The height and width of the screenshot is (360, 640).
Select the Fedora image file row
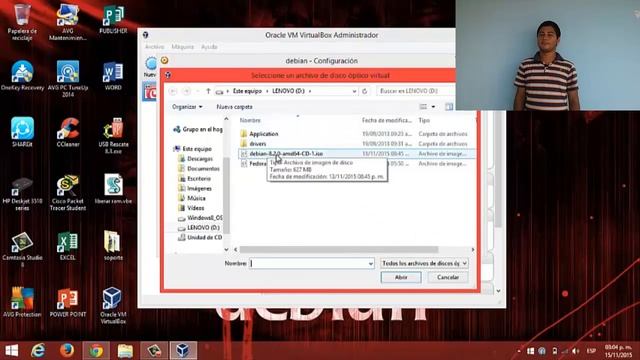pos(356,164)
